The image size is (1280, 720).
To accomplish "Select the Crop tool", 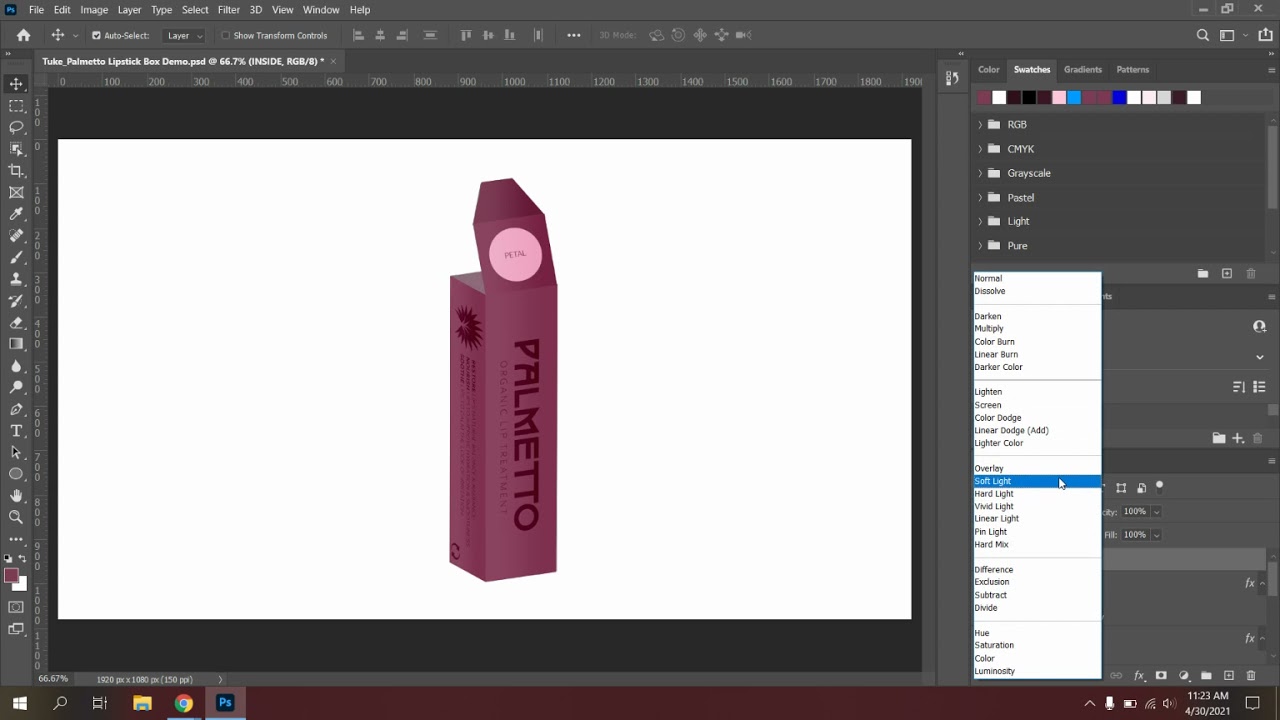I will (x=16, y=171).
